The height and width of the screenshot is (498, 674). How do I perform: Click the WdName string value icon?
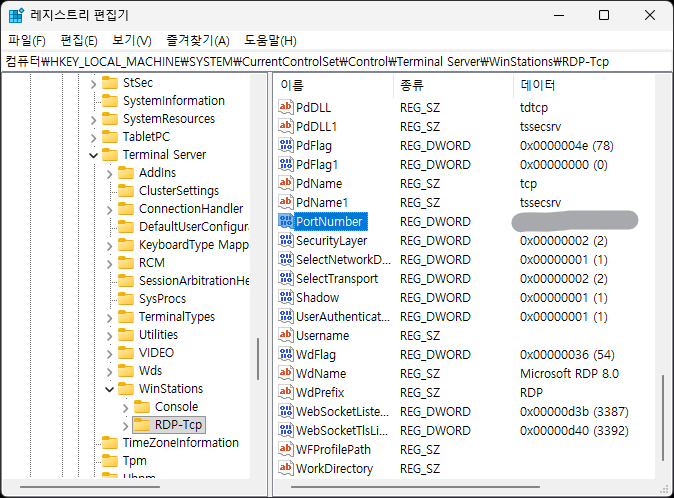pyautogui.click(x=286, y=373)
